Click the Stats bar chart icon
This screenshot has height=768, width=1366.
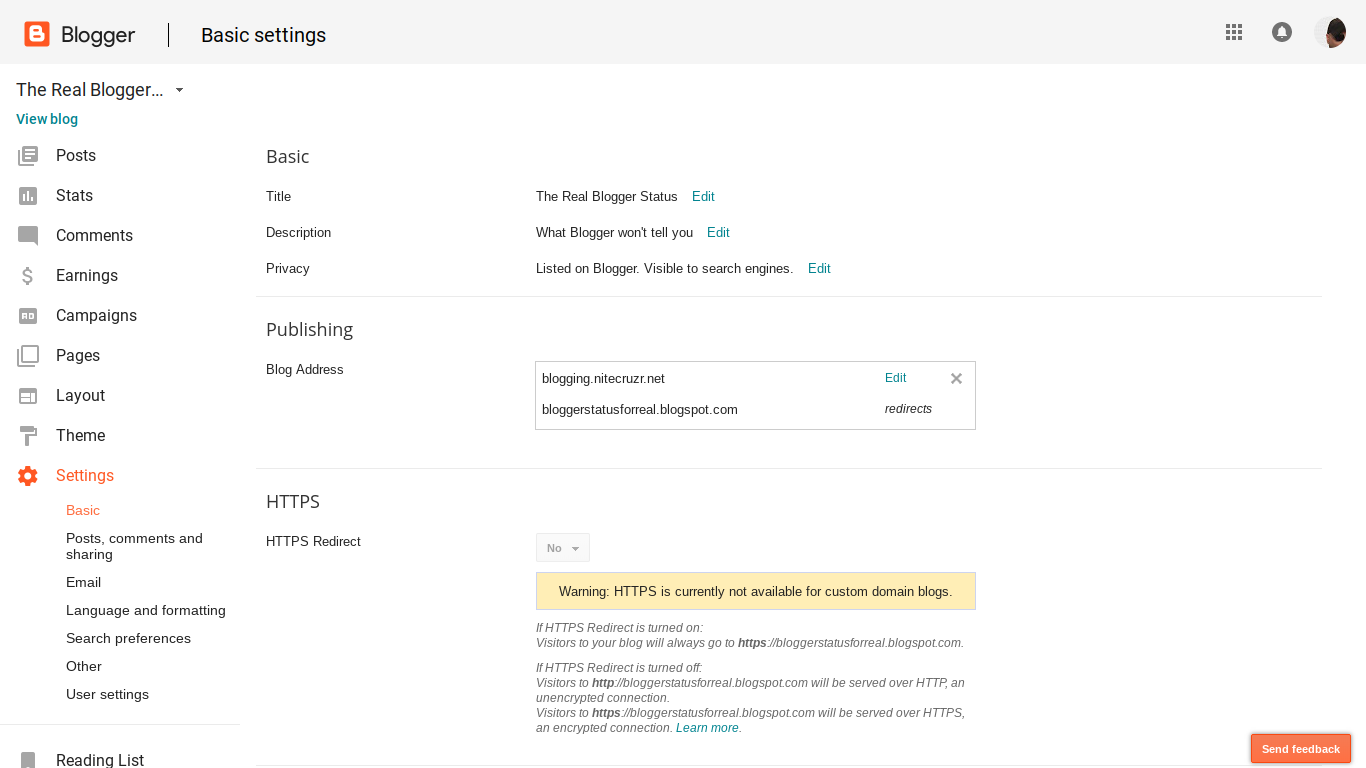tap(28, 196)
